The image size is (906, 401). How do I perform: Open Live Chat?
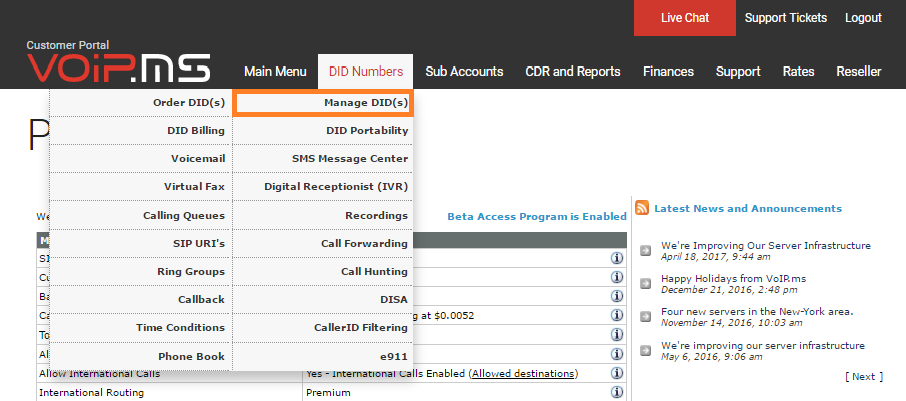pyautogui.click(x=685, y=18)
